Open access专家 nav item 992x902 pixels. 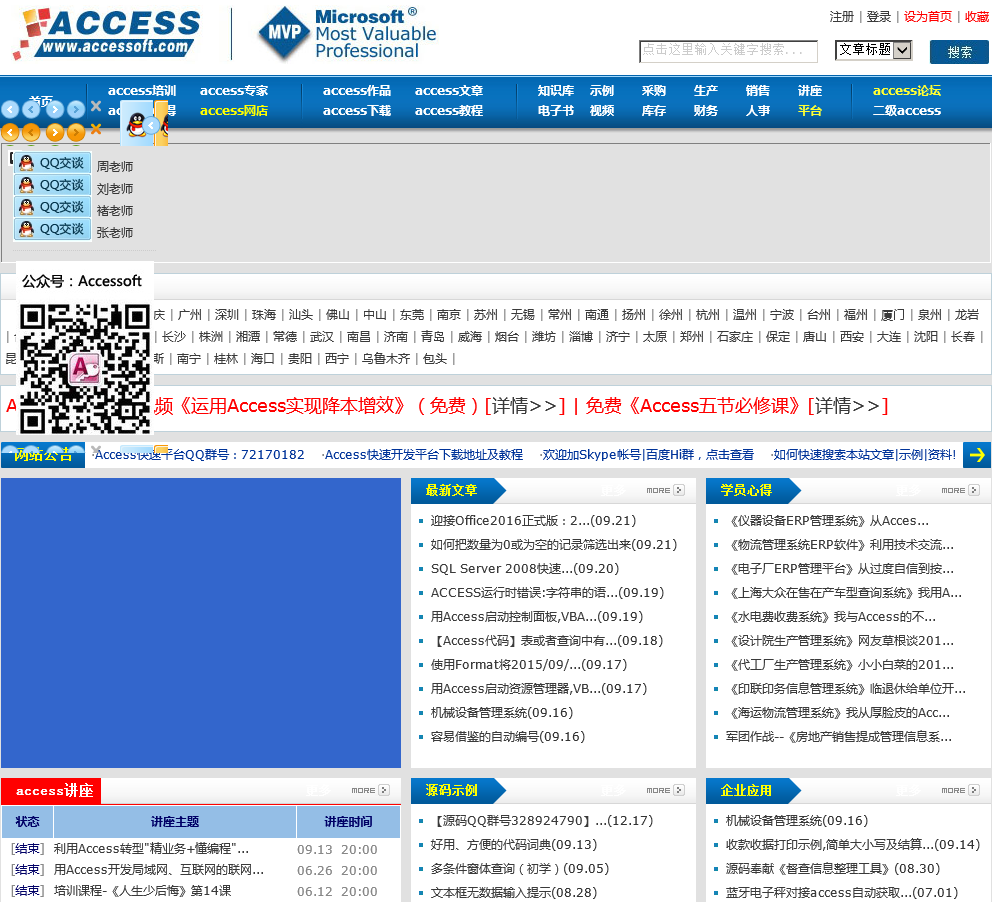coord(234,90)
